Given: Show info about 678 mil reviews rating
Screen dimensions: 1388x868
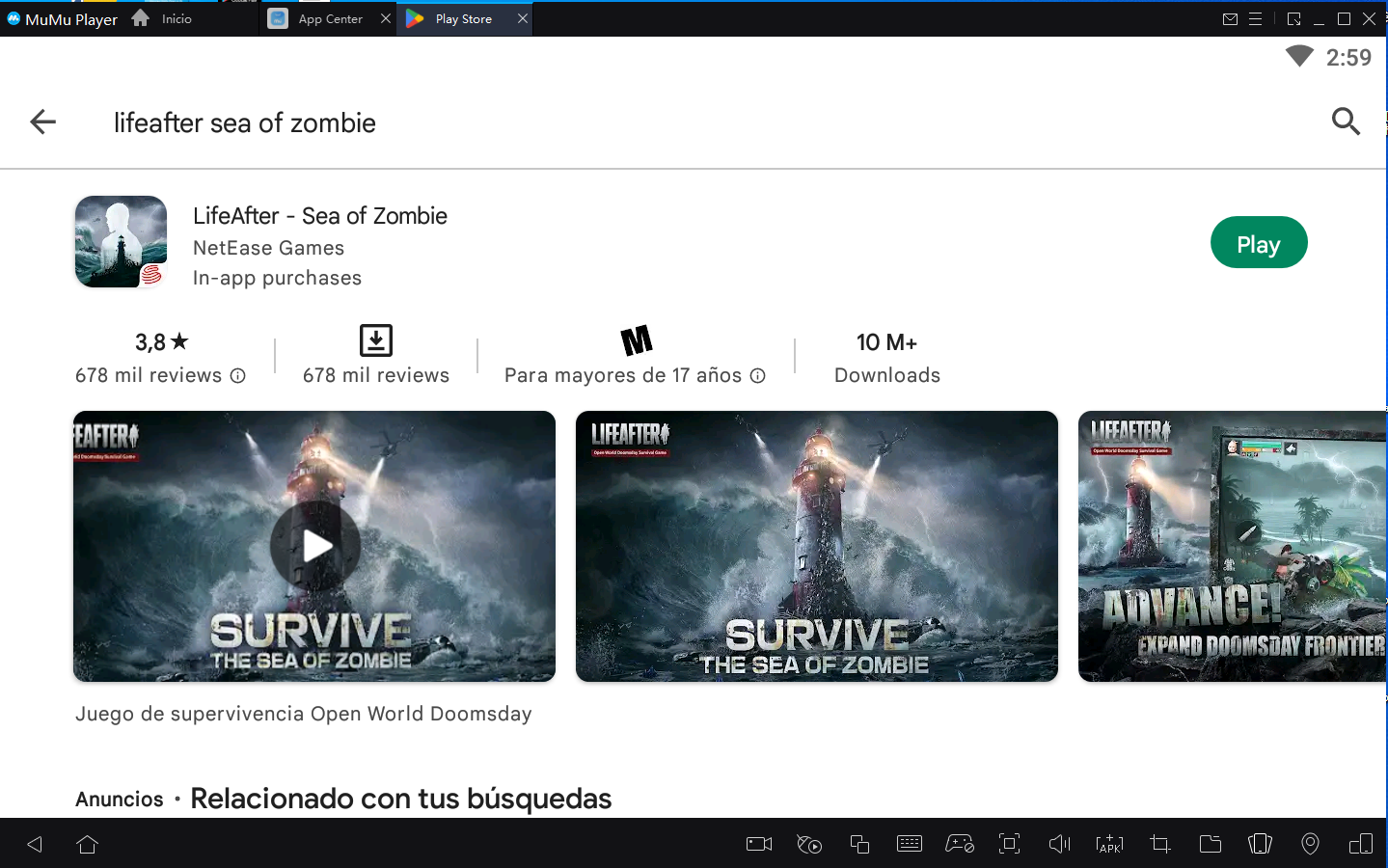Looking at the screenshot, I should click(x=238, y=376).
